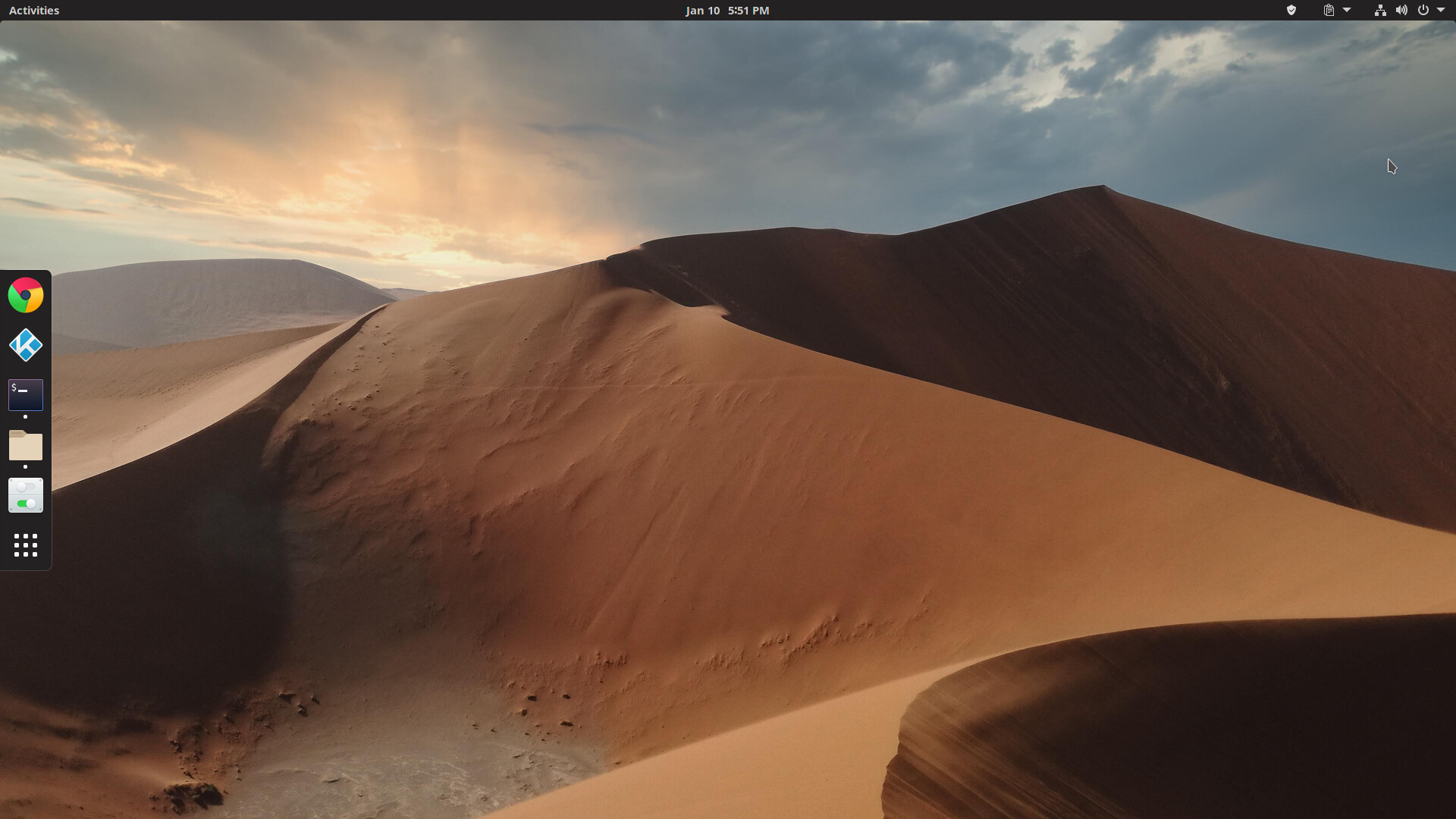Open Kodi media center from dock
Viewport: 1456px width, 819px height.
pos(26,345)
